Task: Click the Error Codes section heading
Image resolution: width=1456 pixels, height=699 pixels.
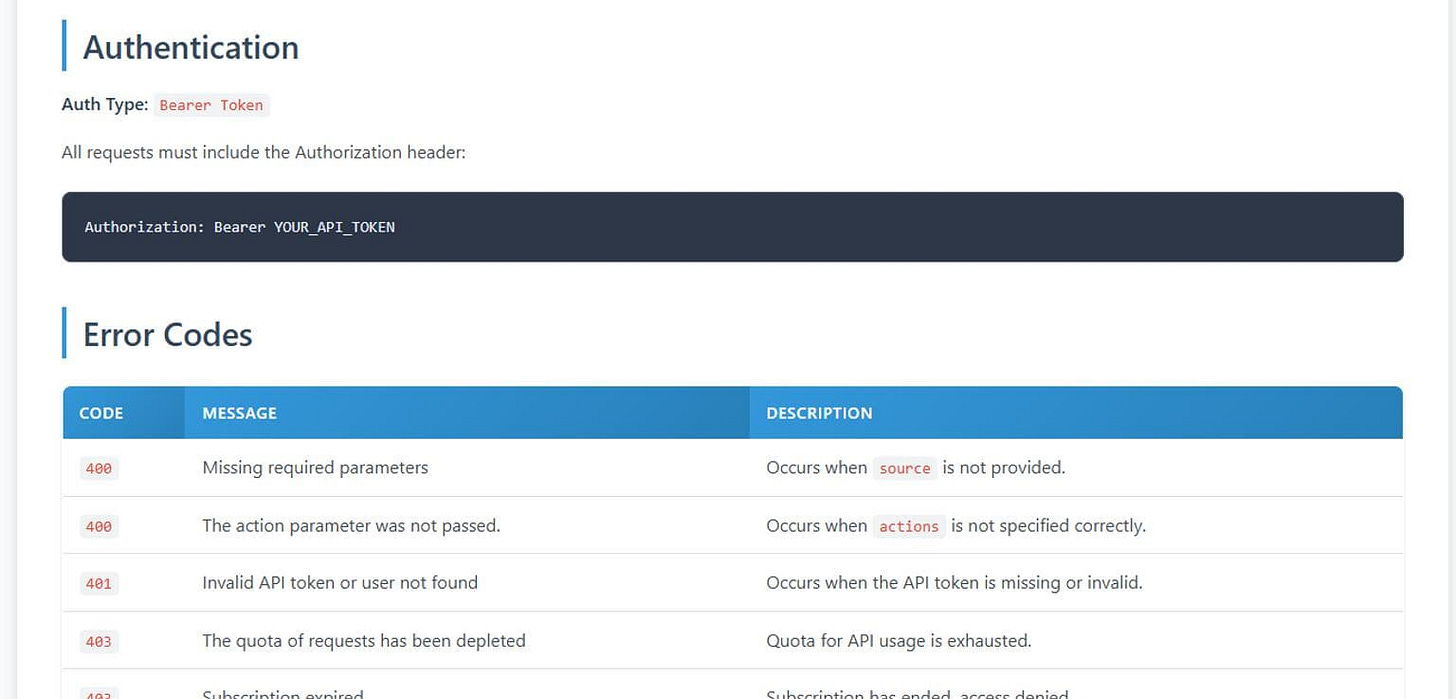Action: coord(166,335)
